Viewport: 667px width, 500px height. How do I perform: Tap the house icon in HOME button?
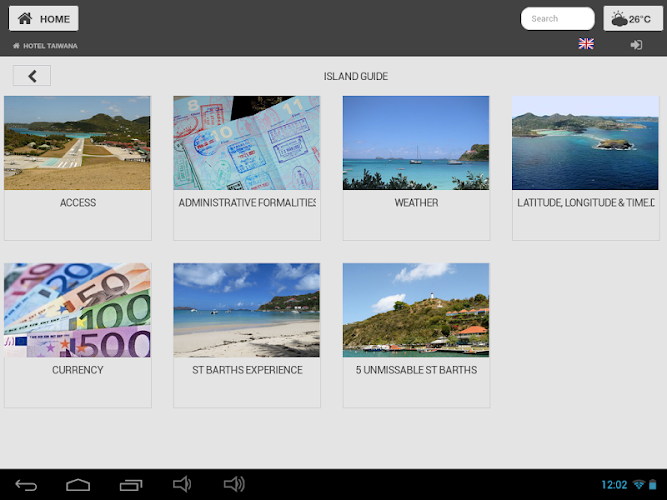click(25, 18)
